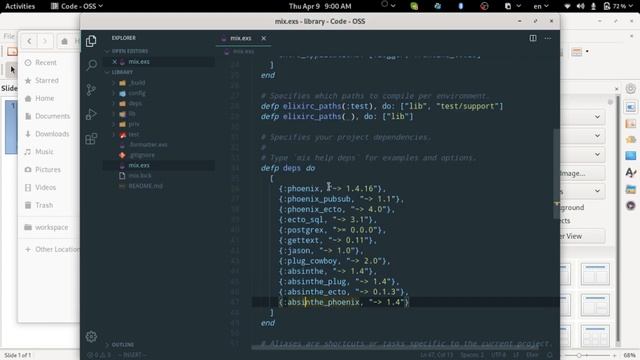Close mix.exs under Open Editors

tap(114, 62)
